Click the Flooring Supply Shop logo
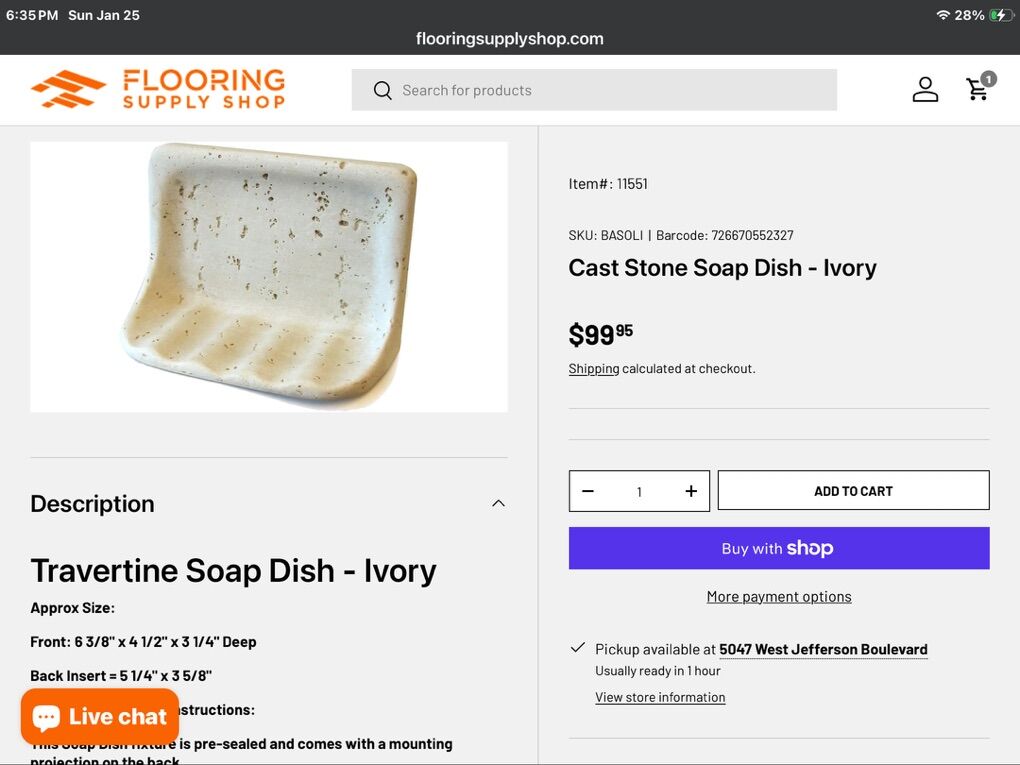 click(x=158, y=89)
